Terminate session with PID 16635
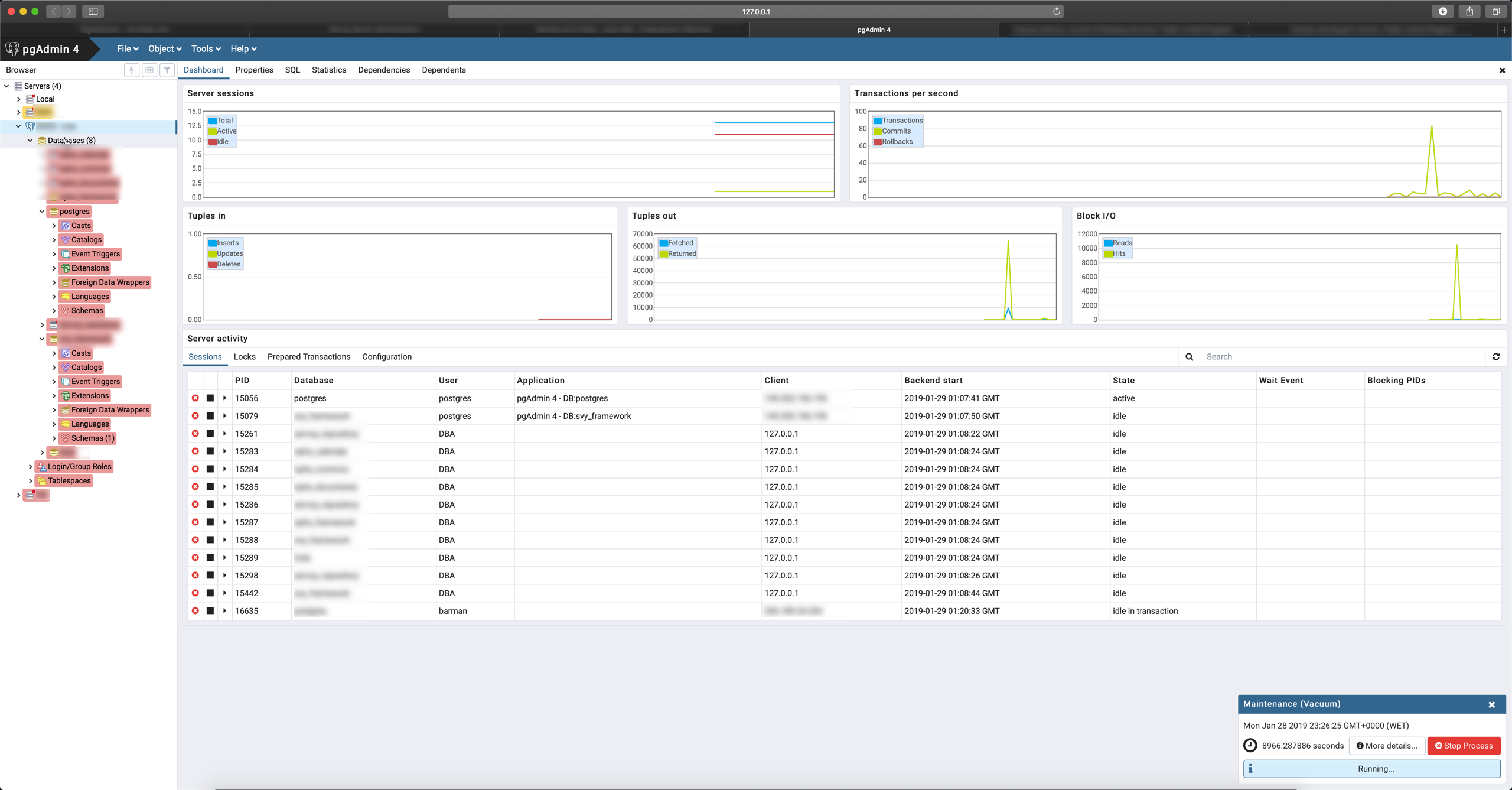 point(195,611)
